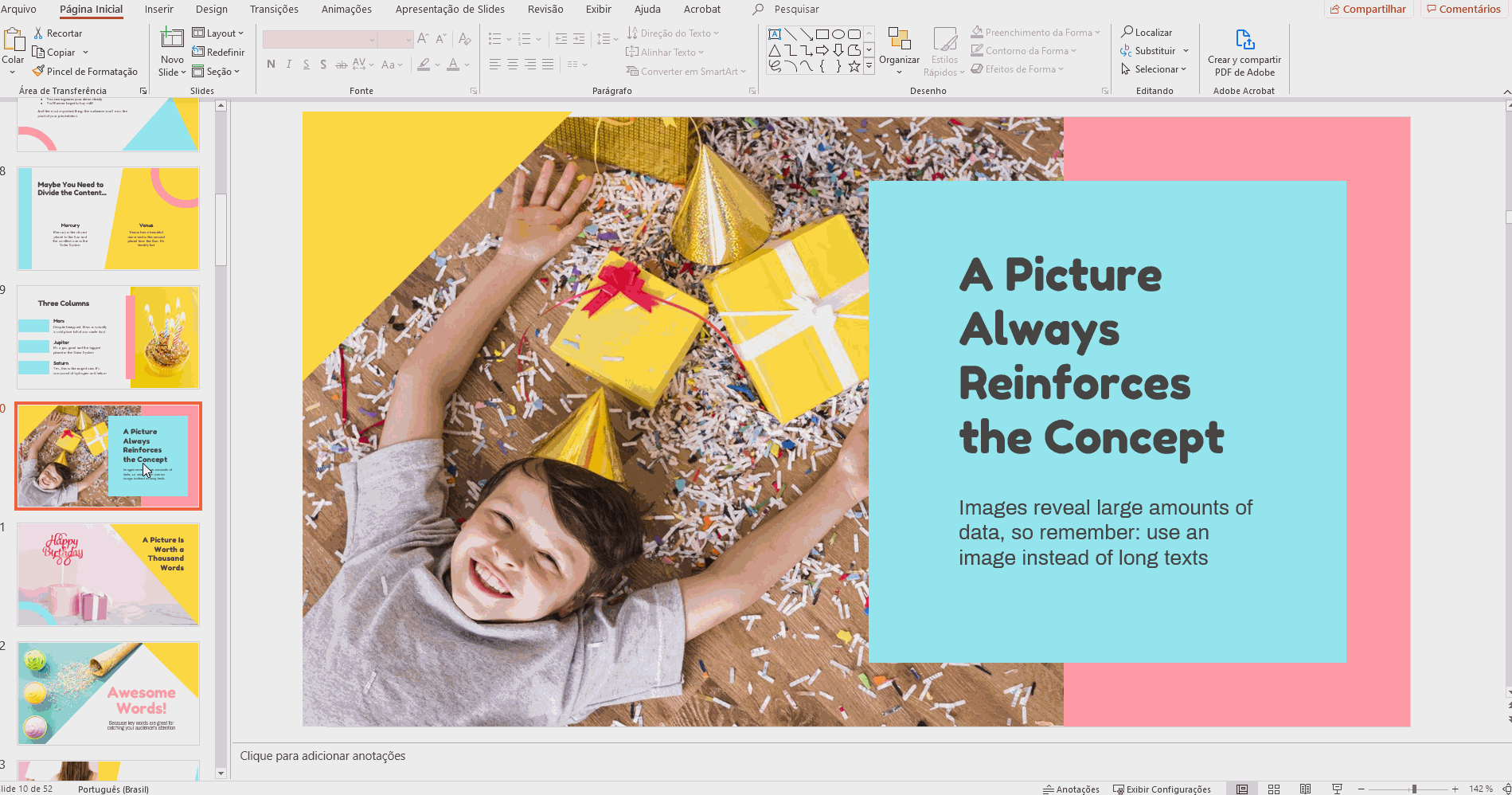The height and width of the screenshot is (795, 1512).
Task: Click Converter em SmartArt icon
Action: [x=632, y=71]
